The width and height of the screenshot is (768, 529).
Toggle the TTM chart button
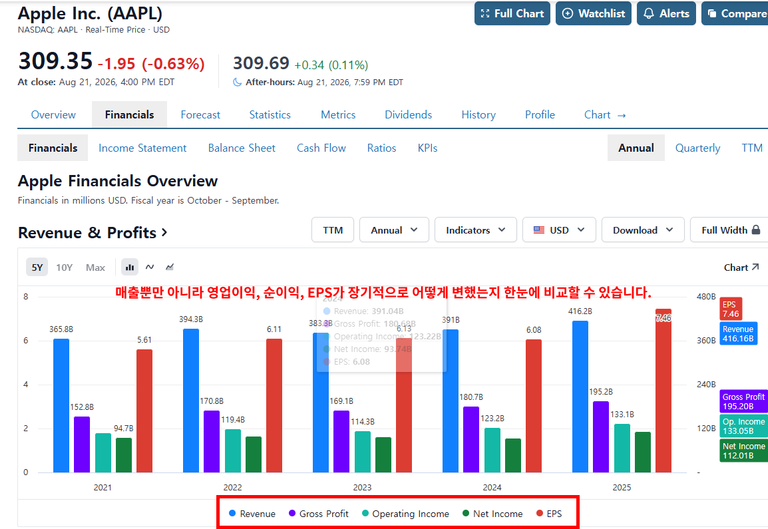click(333, 230)
